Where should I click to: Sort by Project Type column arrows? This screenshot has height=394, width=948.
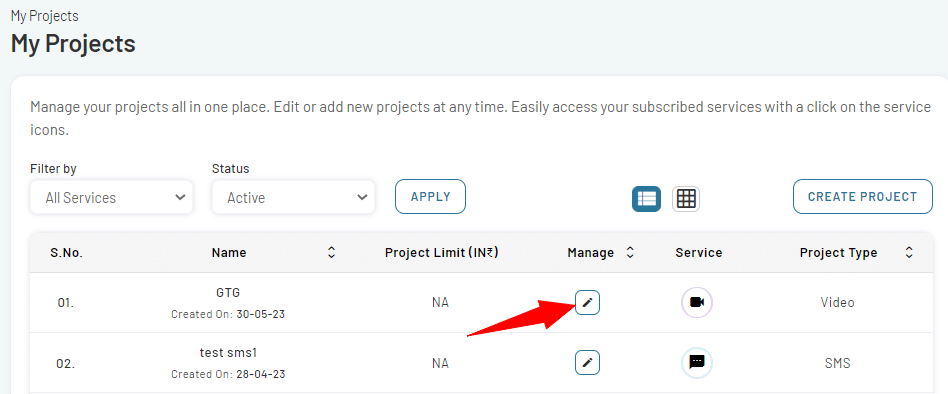pyautogui.click(x=909, y=253)
